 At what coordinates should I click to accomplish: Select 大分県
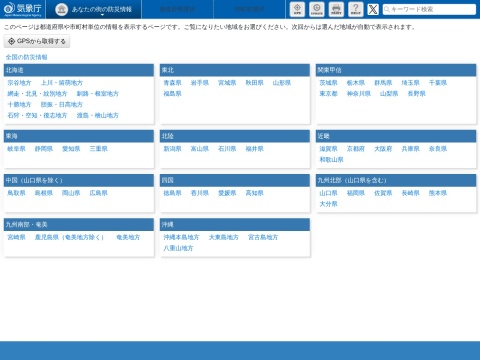(x=328, y=204)
